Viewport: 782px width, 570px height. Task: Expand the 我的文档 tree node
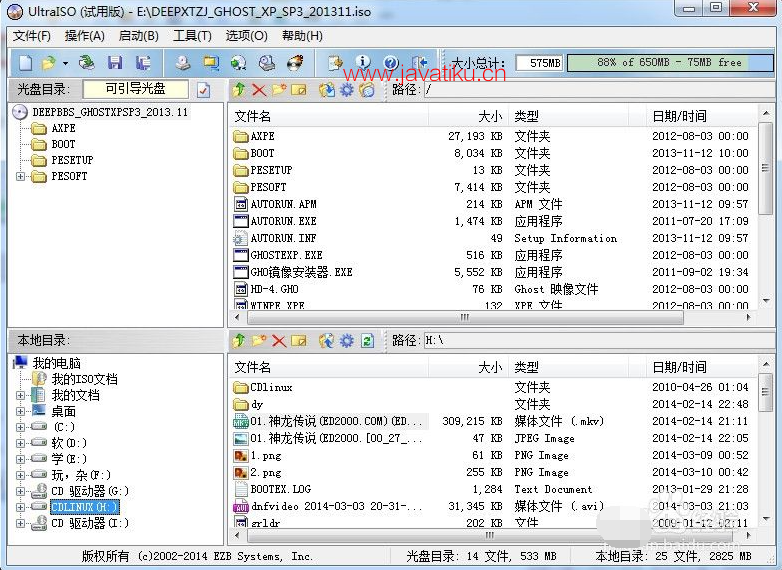[20, 395]
